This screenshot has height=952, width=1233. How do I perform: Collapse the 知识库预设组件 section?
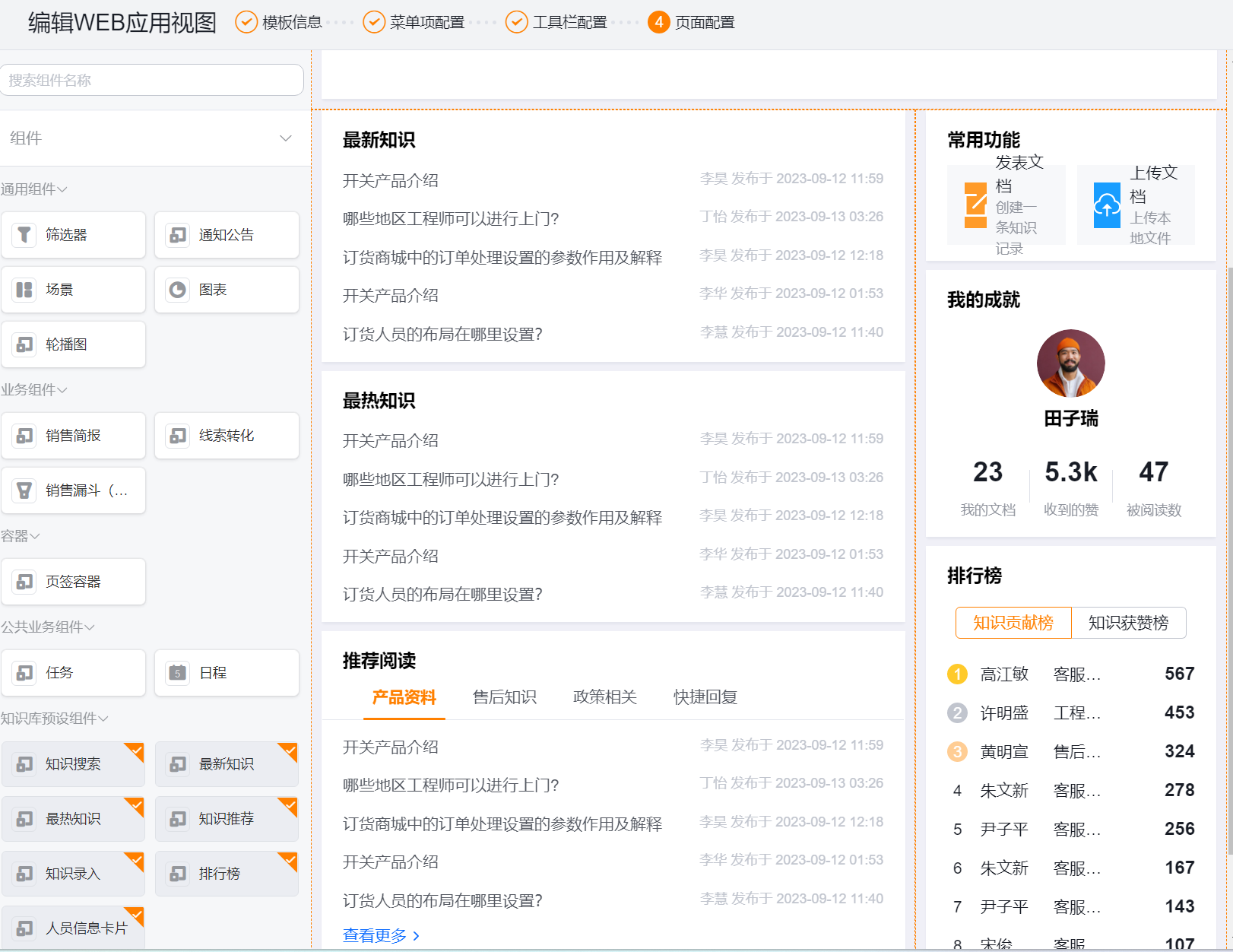tap(103, 718)
